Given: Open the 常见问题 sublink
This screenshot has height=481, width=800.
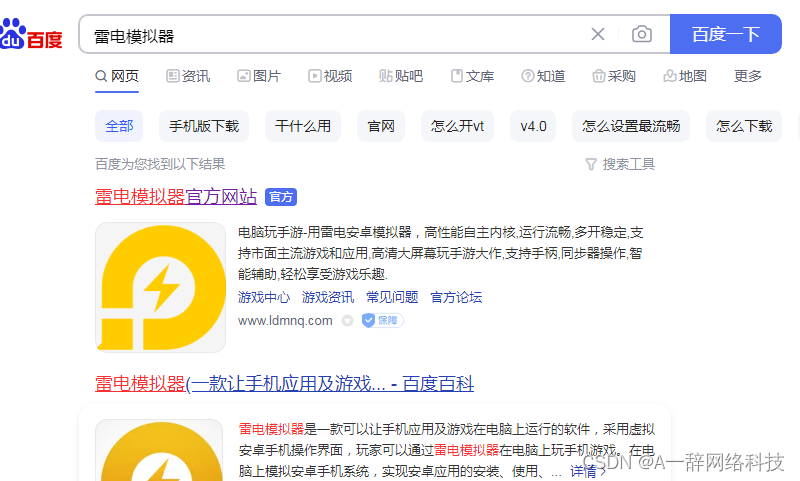Looking at the screenshot, I should coord(392,297).
